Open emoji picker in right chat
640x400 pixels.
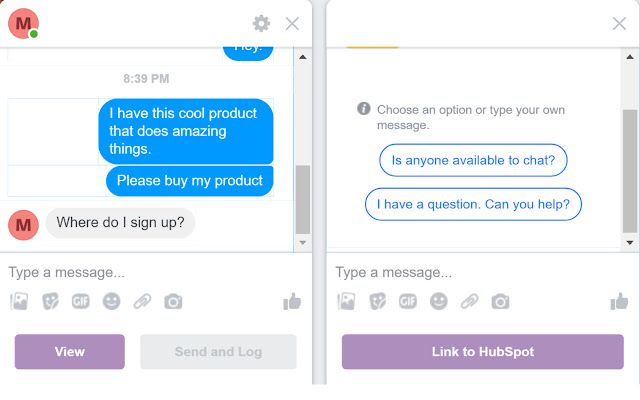(439, 301)
